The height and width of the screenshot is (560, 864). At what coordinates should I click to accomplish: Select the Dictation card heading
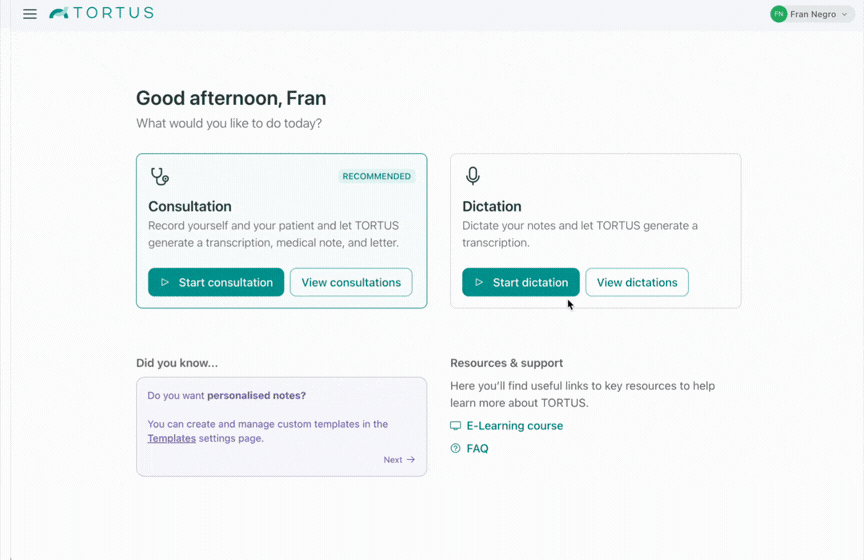[492, 206]
